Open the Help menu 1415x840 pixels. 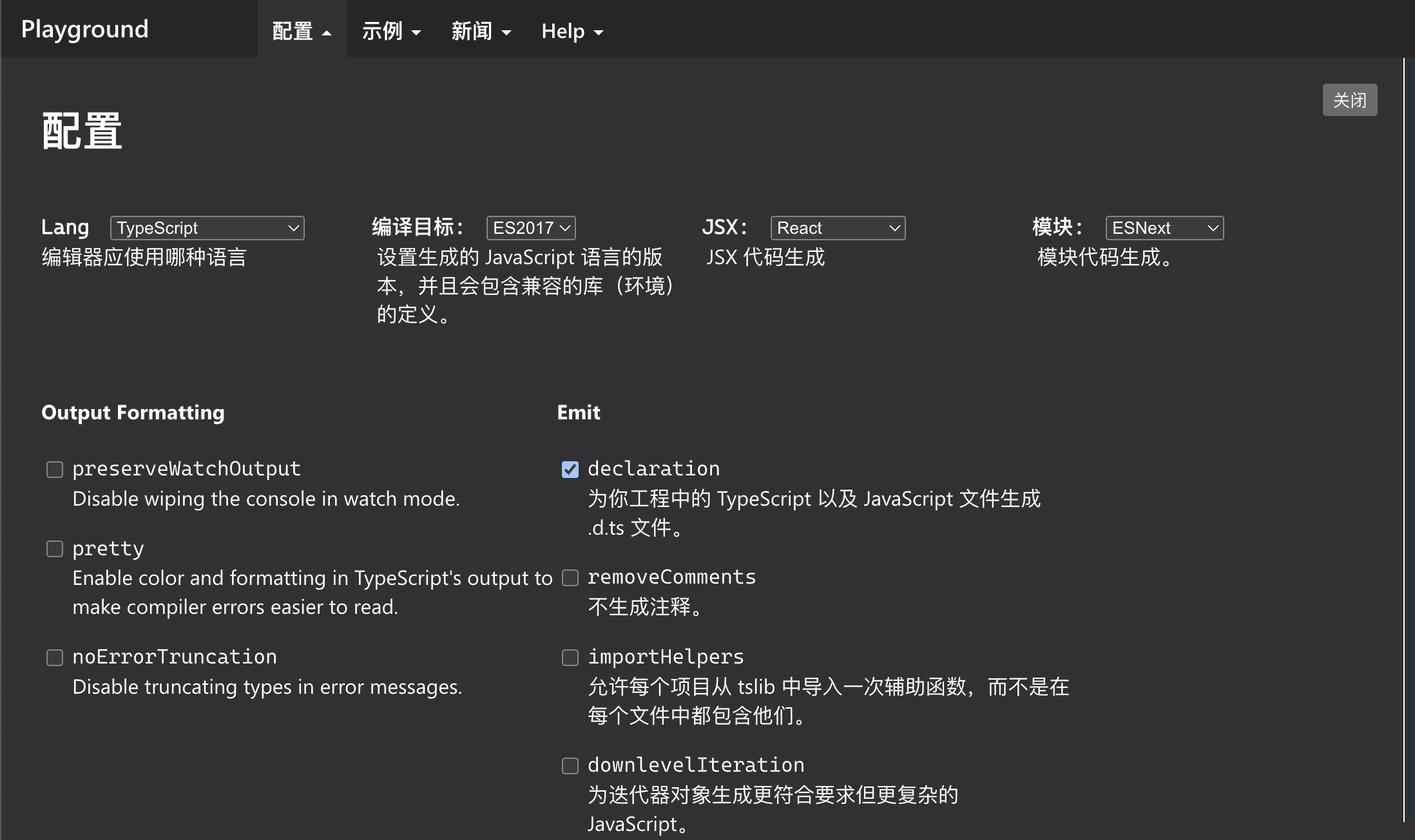[x=572, y=30]
